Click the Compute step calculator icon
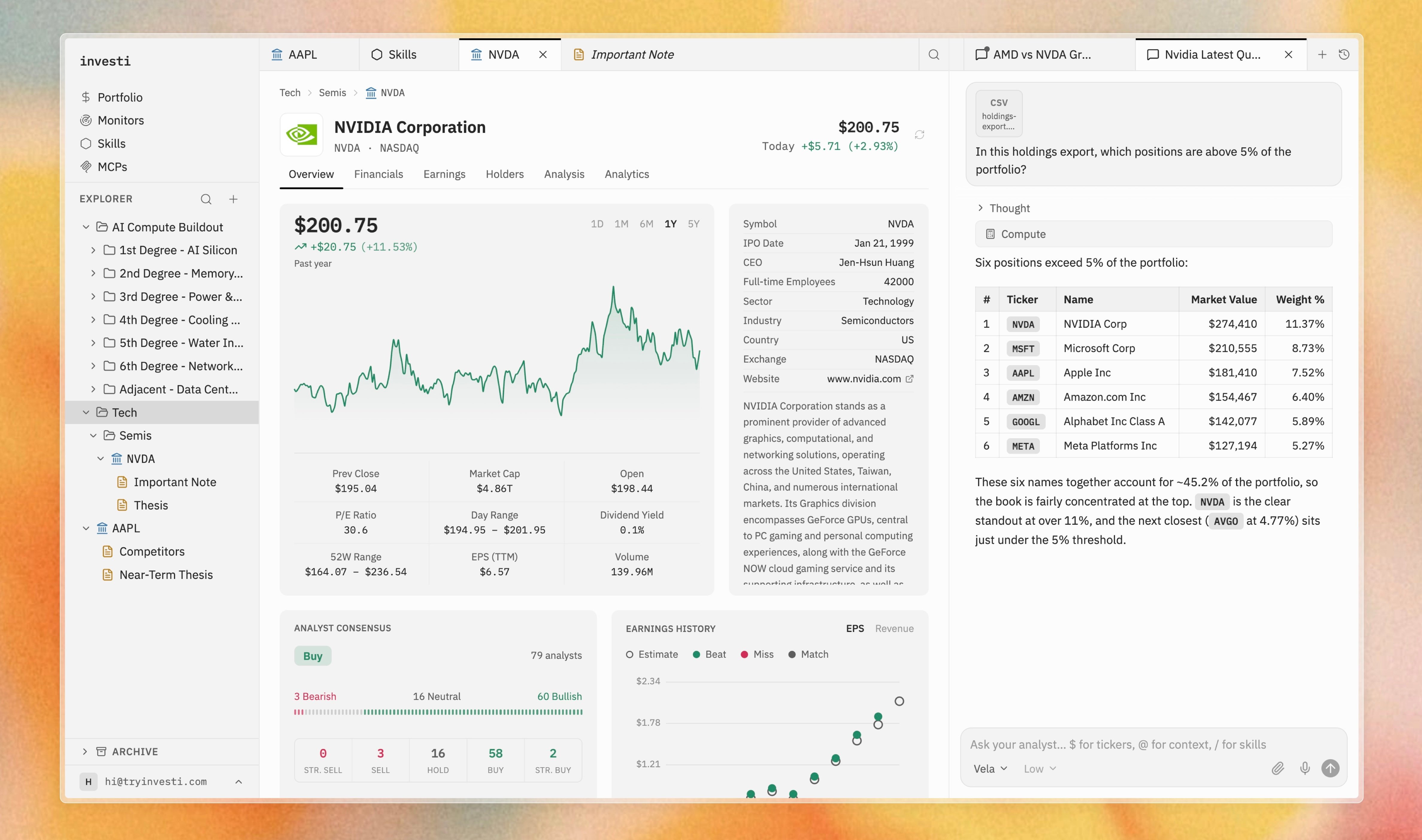The image size is (1422, 840). tap(990, 234)
